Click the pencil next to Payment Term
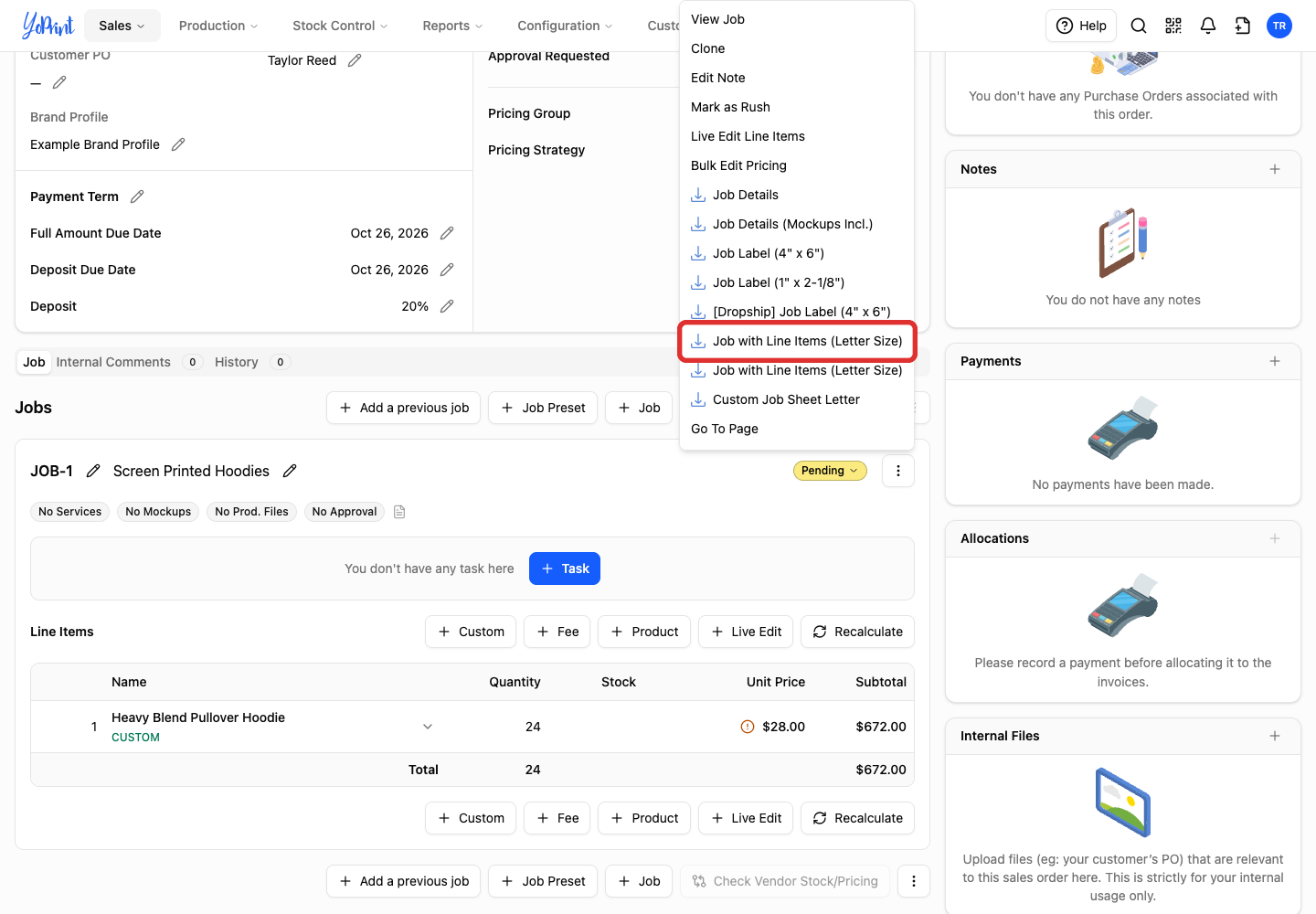This screenshot has height=914, width=1316. pos(137,197)
